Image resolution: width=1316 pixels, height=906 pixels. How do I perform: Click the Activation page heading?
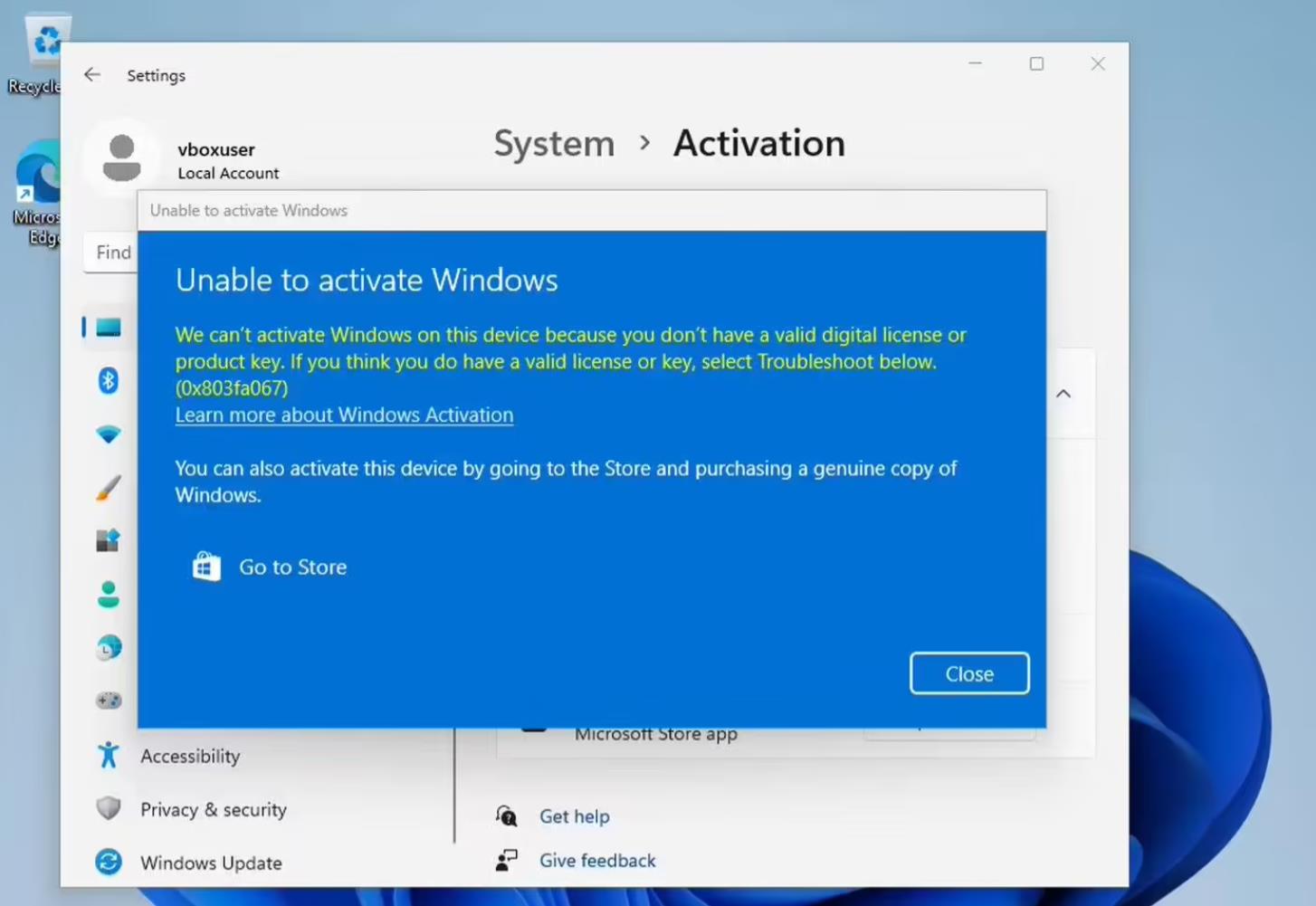[x=759, y=143]
